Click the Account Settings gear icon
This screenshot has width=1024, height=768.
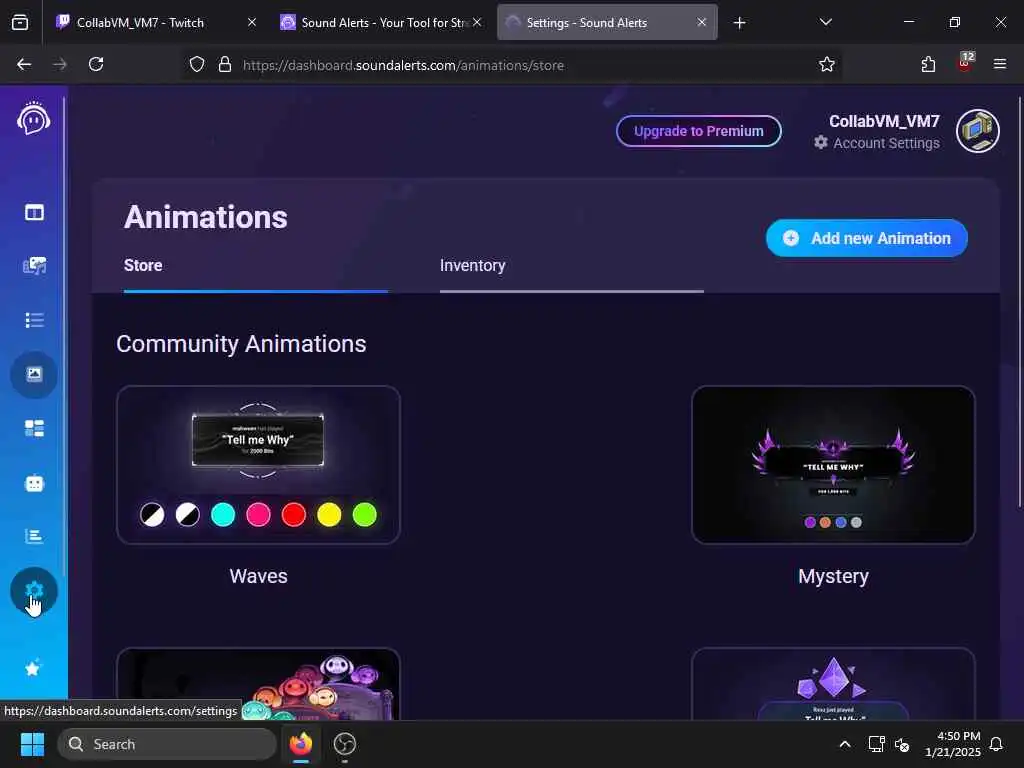821,142
